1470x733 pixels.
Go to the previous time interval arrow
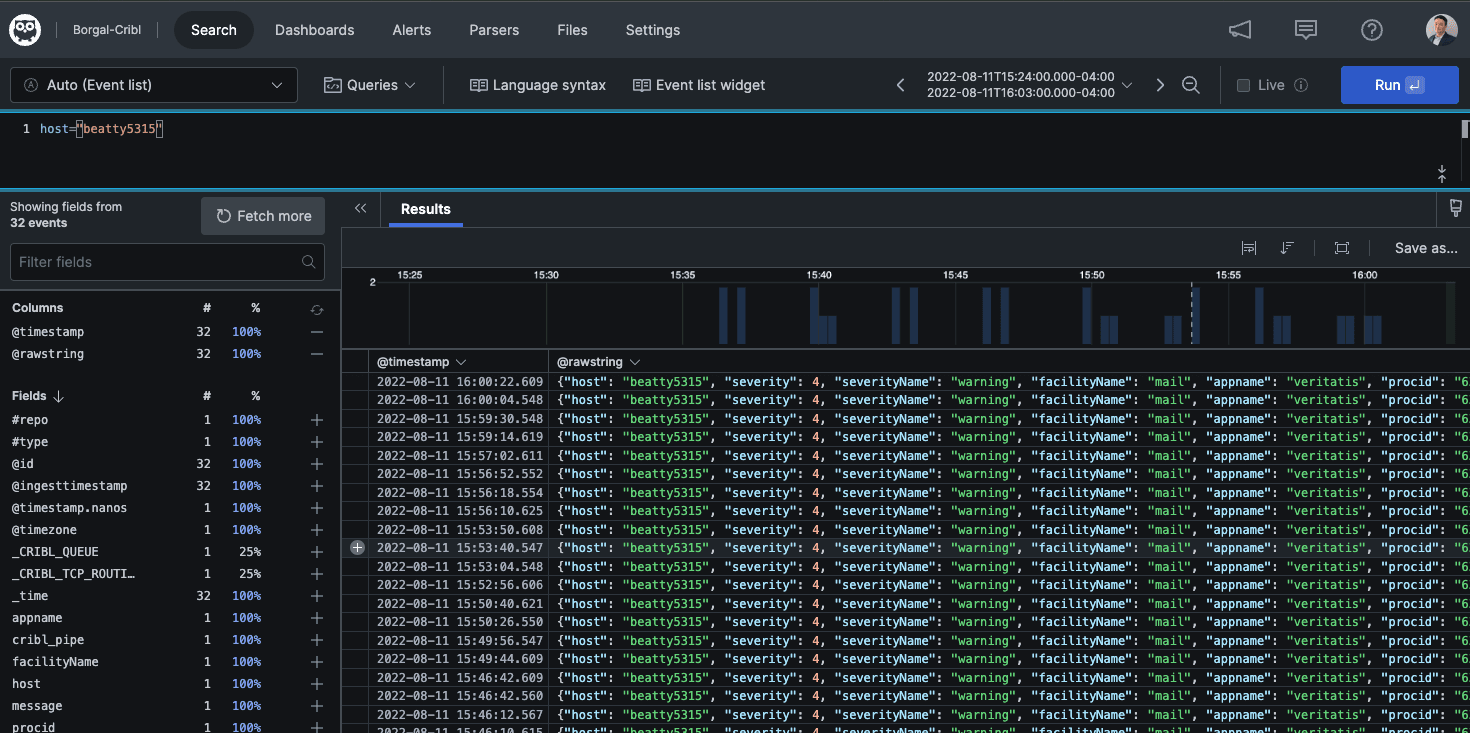(900, 85)
